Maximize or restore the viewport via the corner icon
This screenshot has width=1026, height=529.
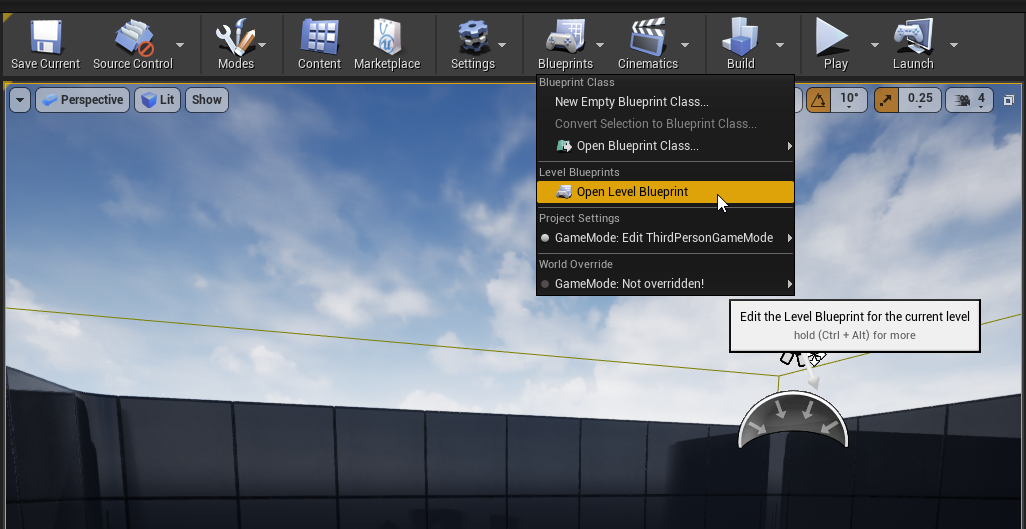coord(1009,100)
